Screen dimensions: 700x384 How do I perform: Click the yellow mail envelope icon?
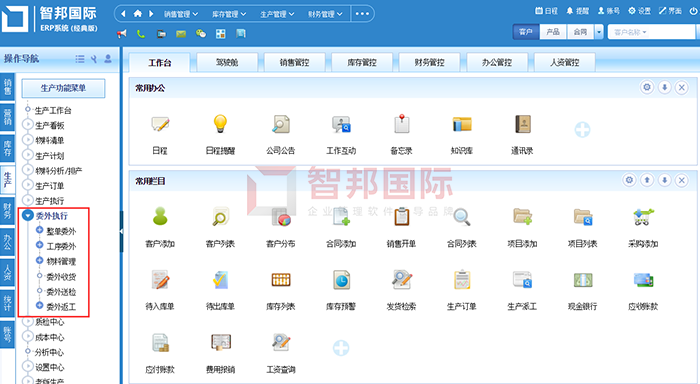pos(181,33)
